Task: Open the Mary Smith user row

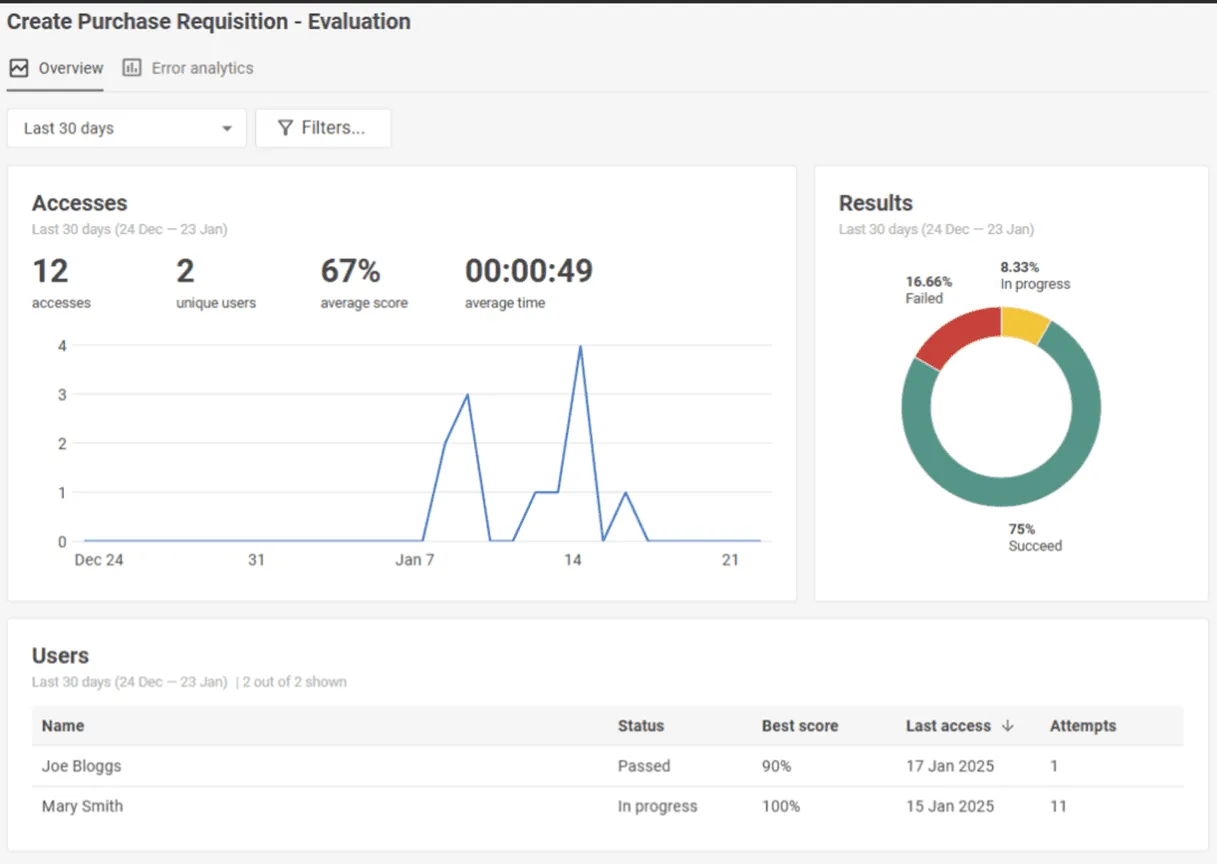Action: coord(82,806)
